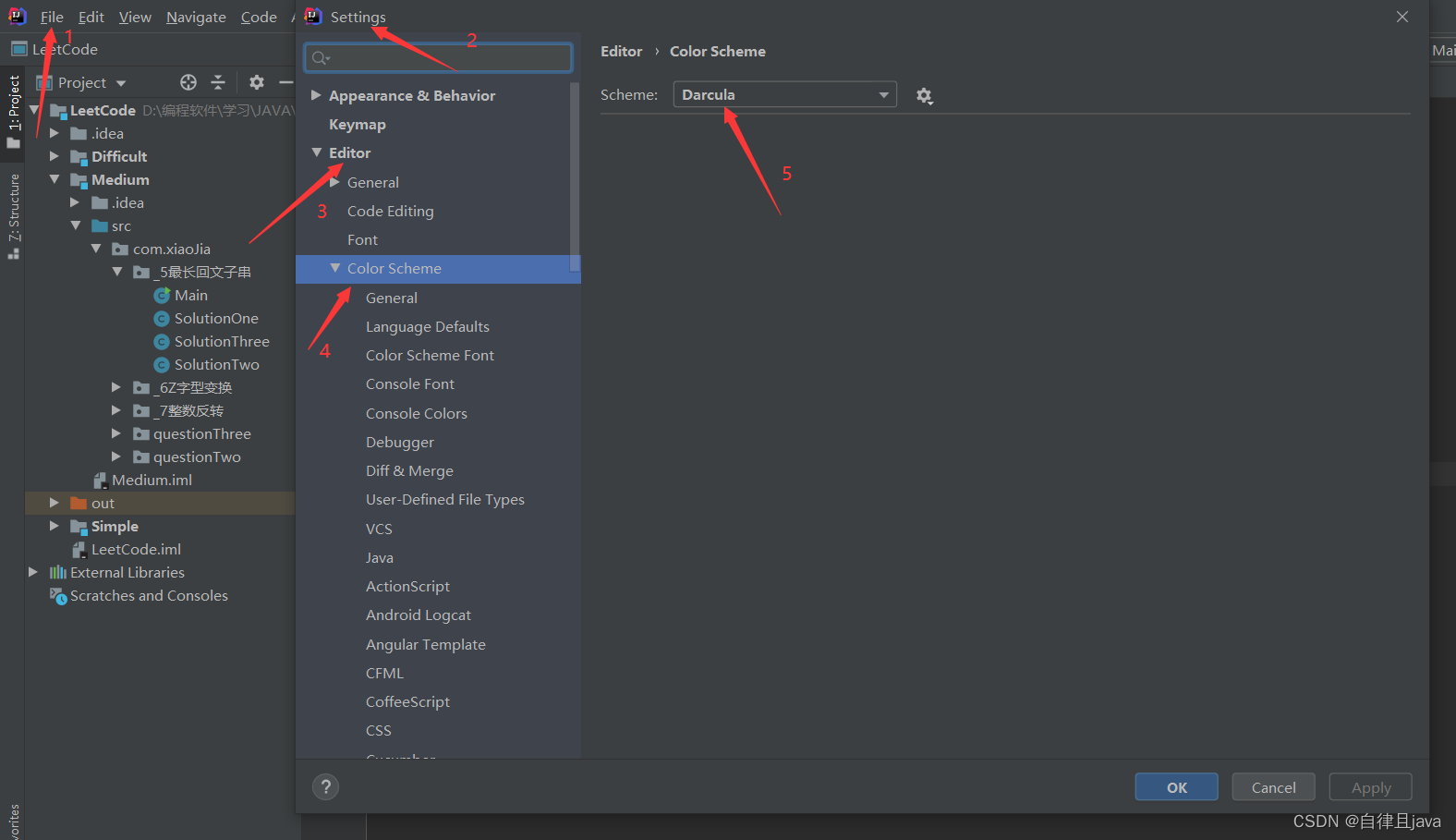
Task: Select Color Scheme Font
Action: [x=430, y=355]
